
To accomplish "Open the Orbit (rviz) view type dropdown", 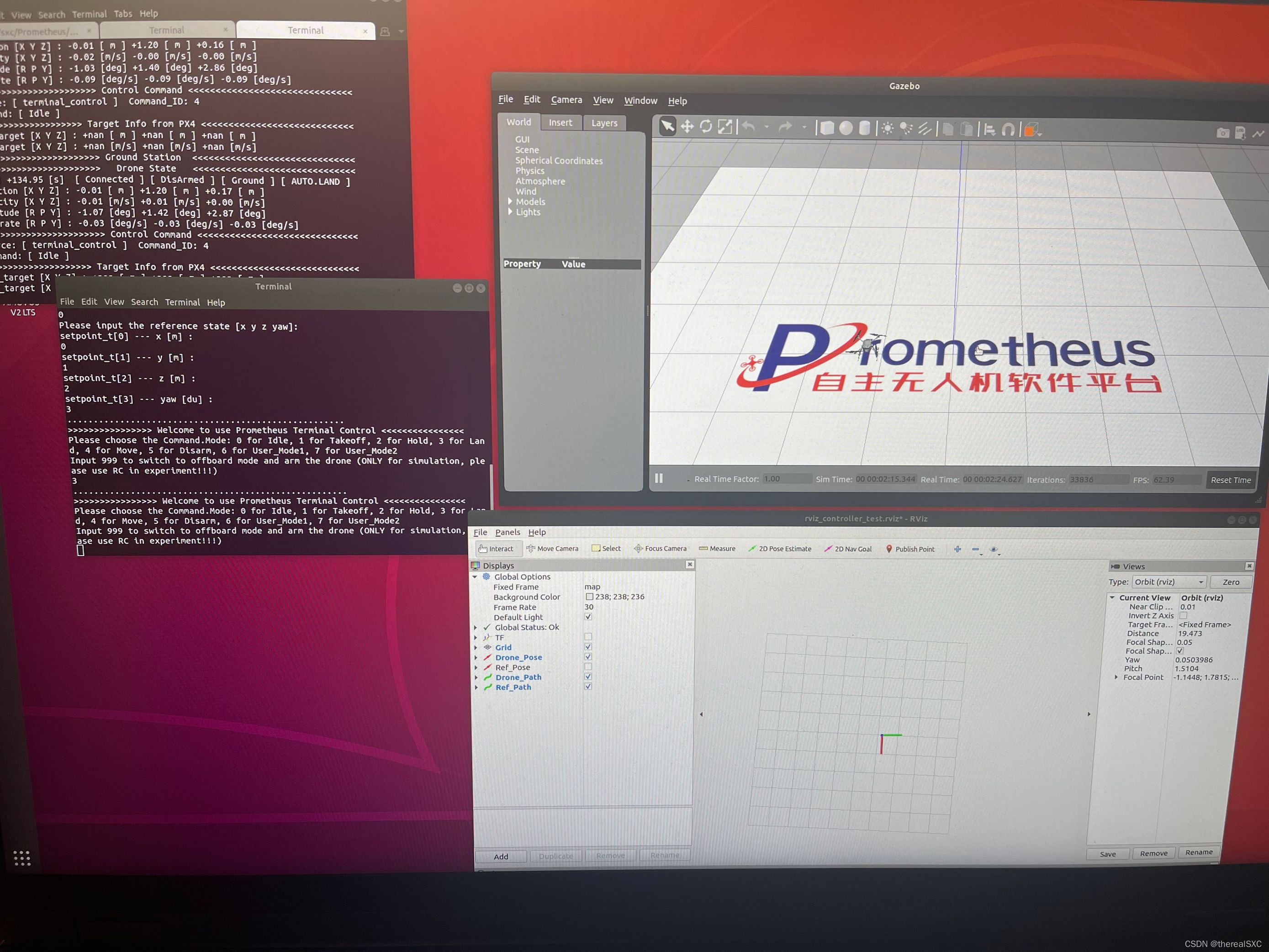I will tap(1169, 582).
